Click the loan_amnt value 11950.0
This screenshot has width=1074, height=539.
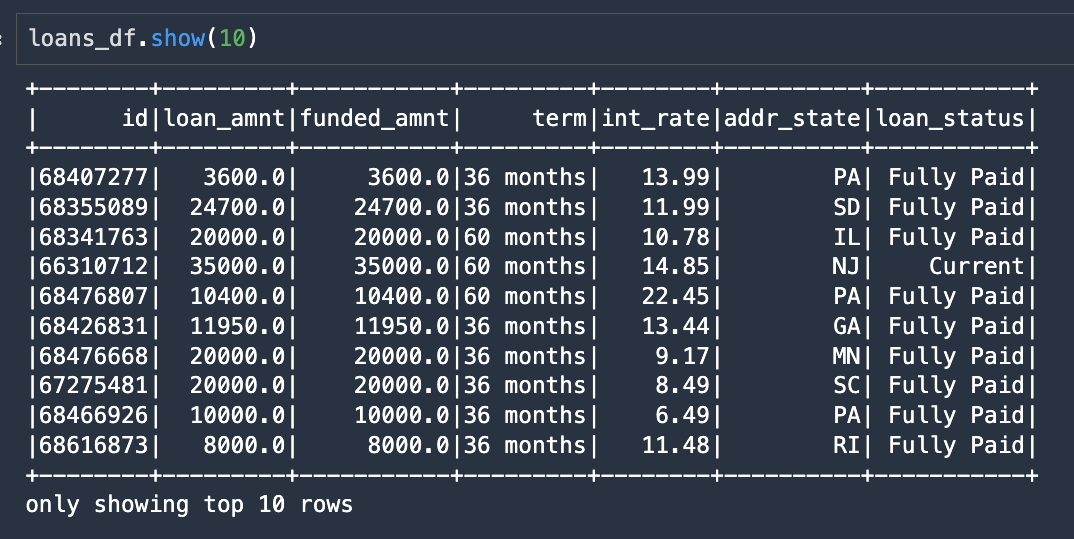[237, 326]
